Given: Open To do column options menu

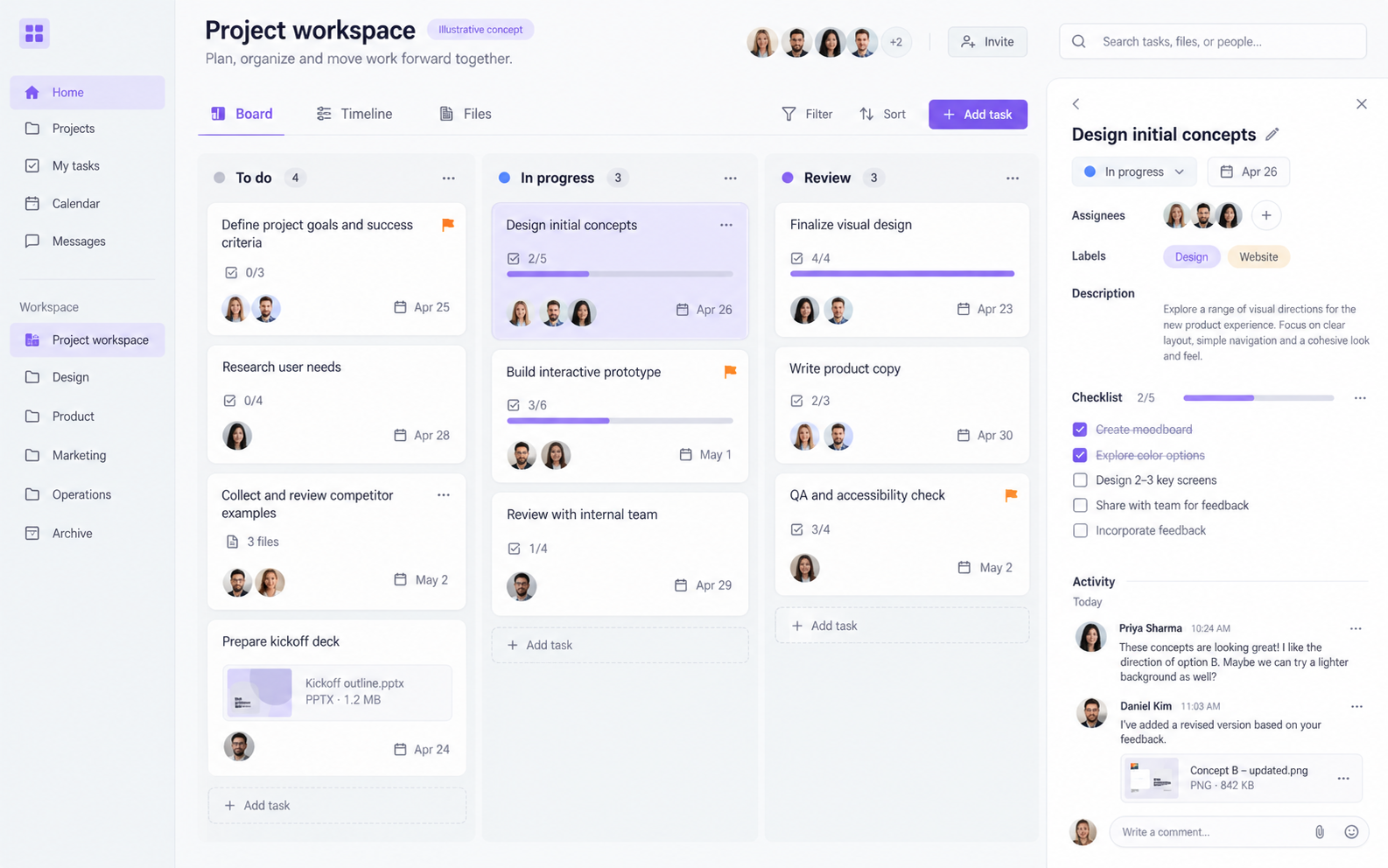Looking at the screenshot, I should [x=448, y=178].
